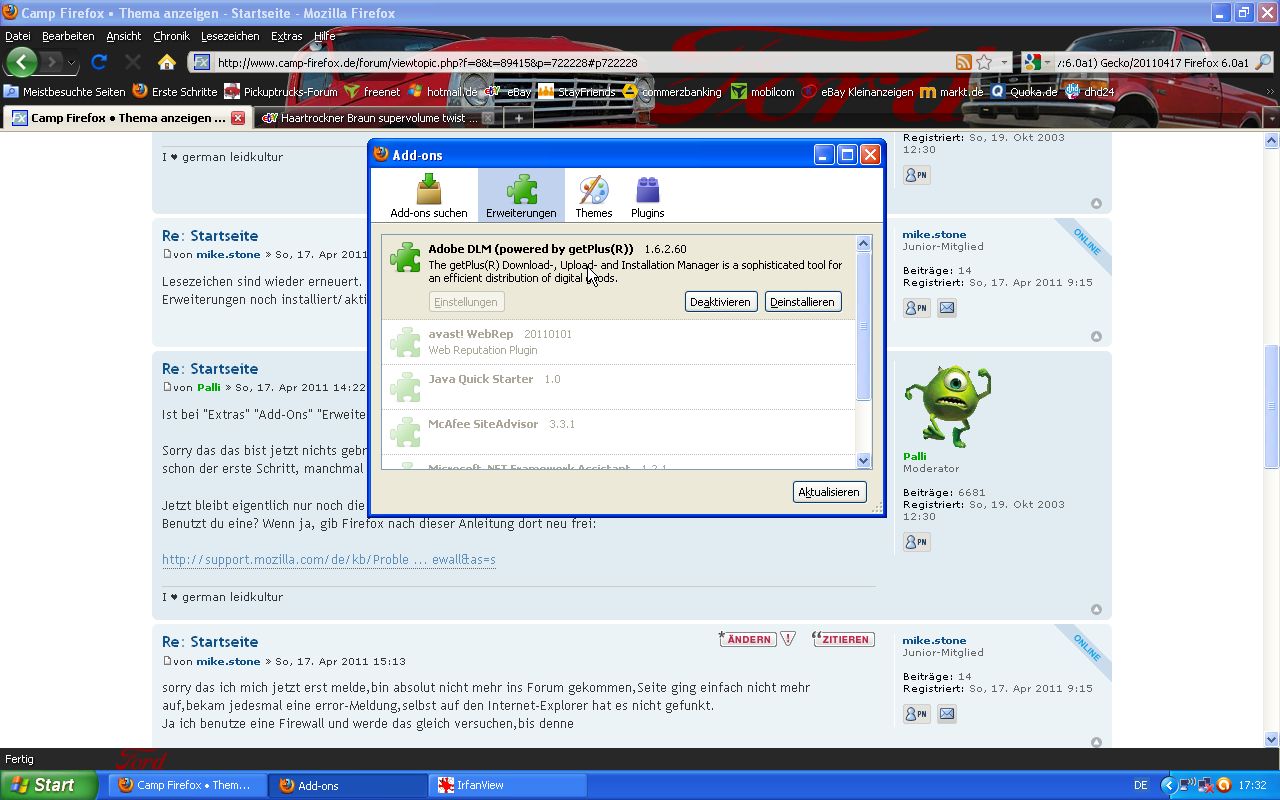Subscribe via the RSS feed icon
1280x800 pixels.
[x=963, y=62]
